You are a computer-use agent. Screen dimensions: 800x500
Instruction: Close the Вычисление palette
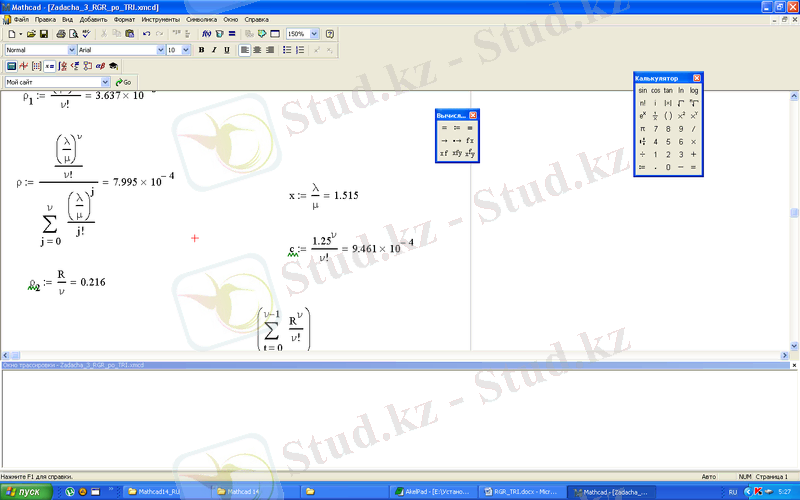[x=473, y=115]
